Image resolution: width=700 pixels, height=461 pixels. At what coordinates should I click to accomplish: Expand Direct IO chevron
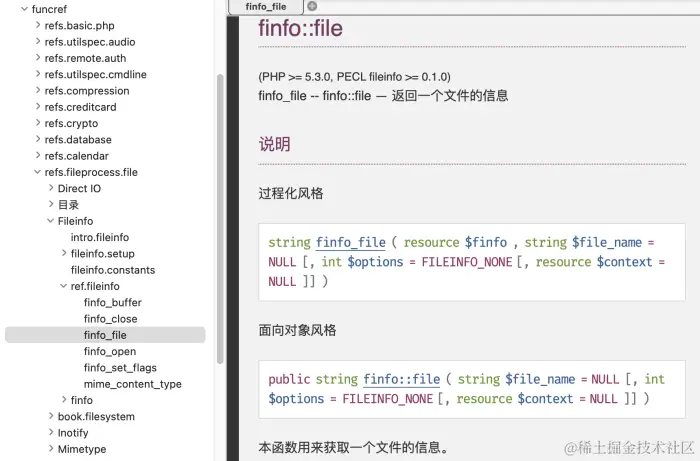pos(51,188)
